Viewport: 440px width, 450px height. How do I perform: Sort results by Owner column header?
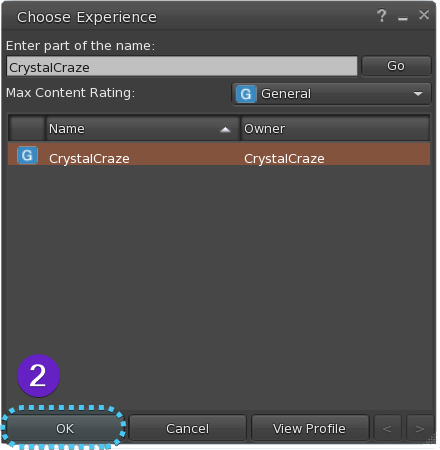335,129
